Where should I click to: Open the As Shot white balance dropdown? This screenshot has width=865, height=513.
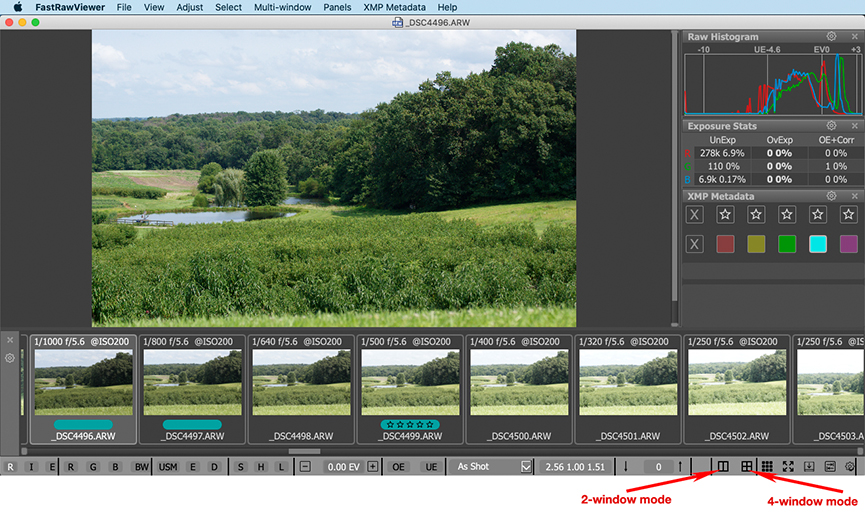pyautogui.click(x=494, y=467)
